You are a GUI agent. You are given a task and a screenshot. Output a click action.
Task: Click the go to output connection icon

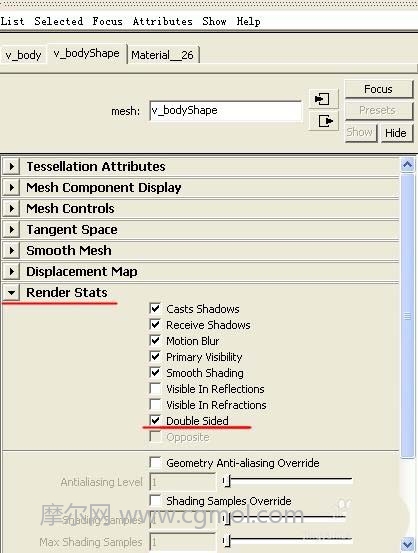(x=323, y=121)
